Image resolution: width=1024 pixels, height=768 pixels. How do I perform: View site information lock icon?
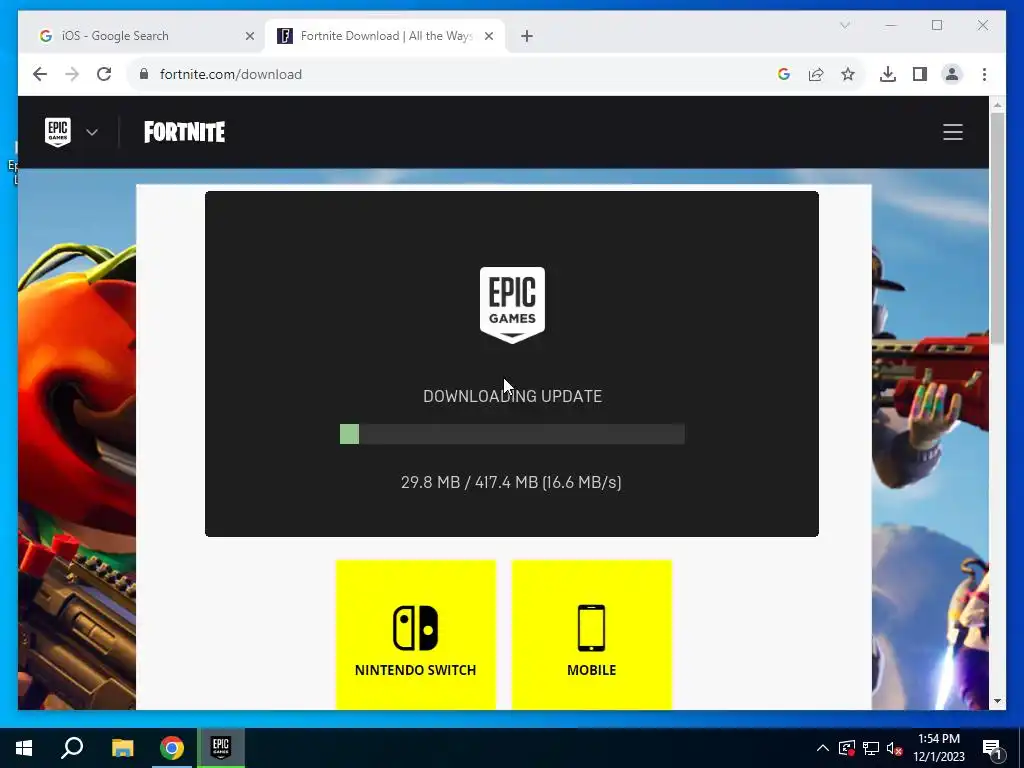pos(144,74)
